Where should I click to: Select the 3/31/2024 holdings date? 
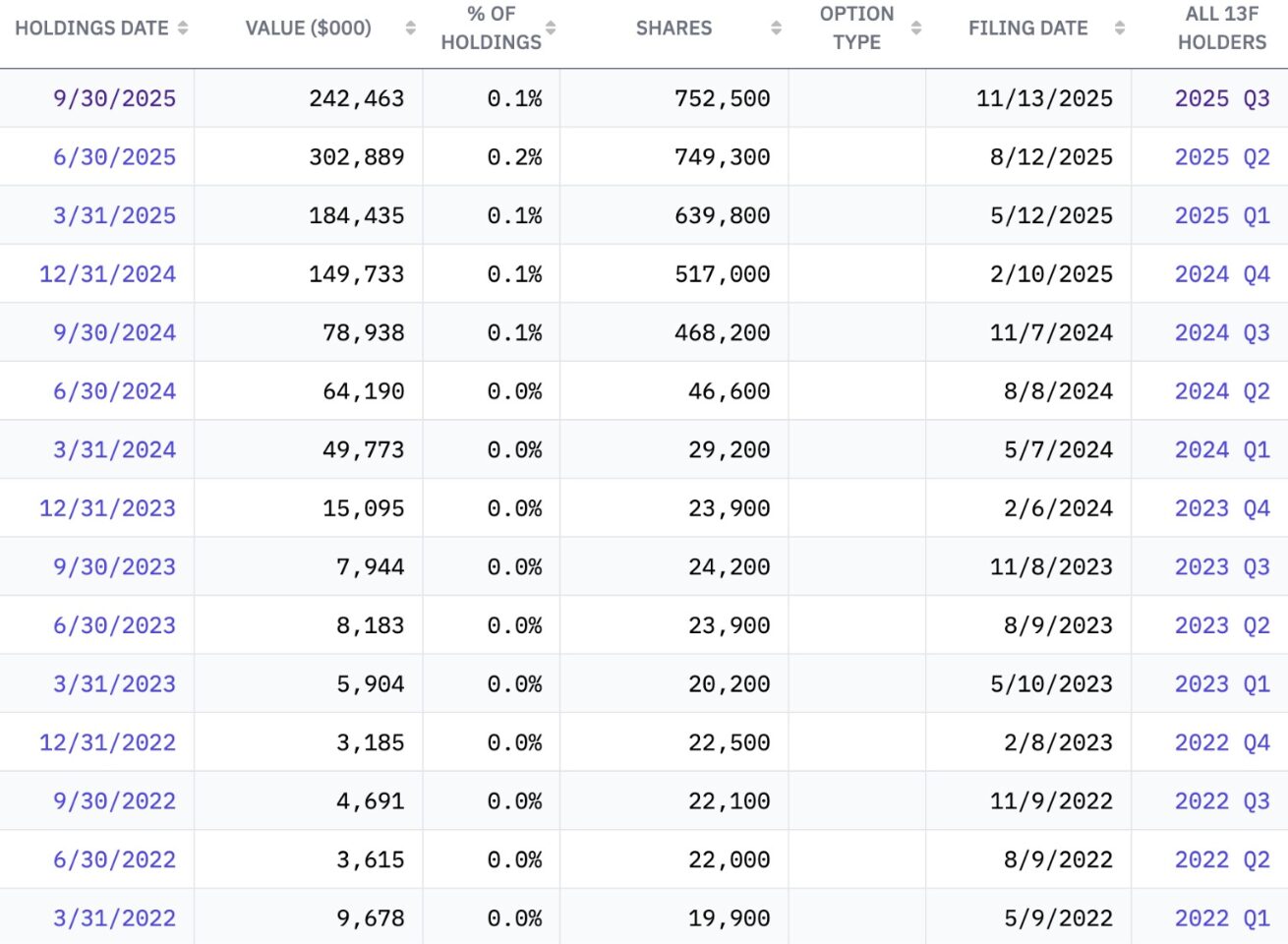(x=114, y=450)
